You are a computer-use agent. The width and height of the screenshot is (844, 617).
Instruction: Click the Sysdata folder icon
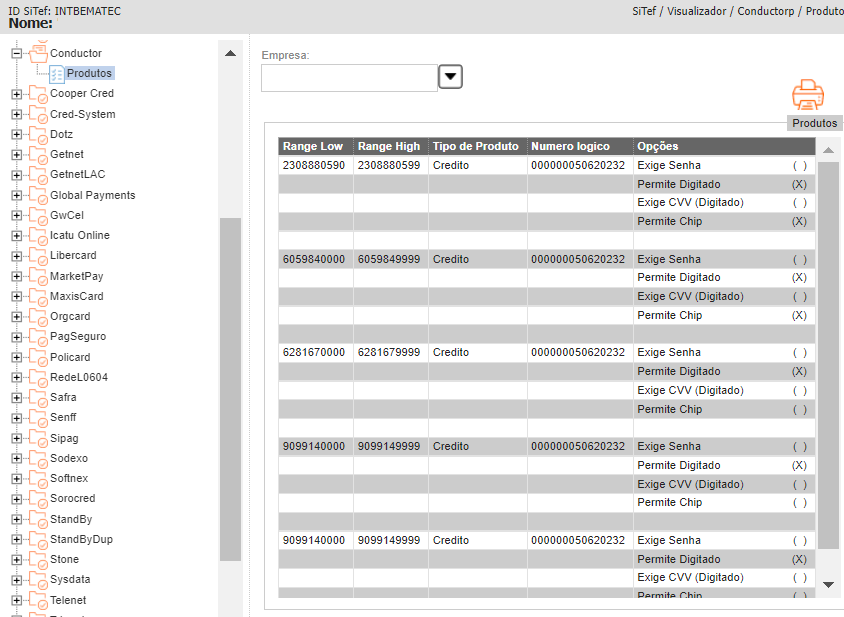(x=38, y=580)
